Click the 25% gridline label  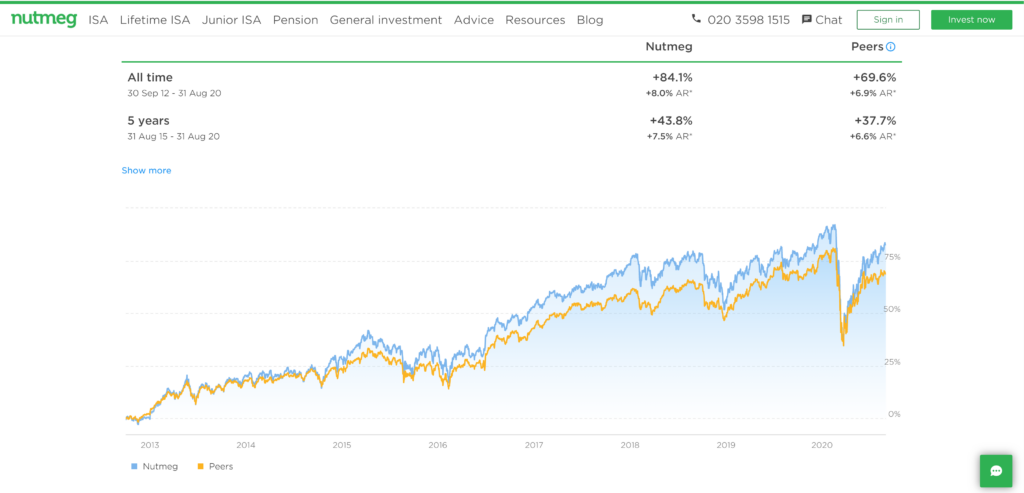[893, 362]
